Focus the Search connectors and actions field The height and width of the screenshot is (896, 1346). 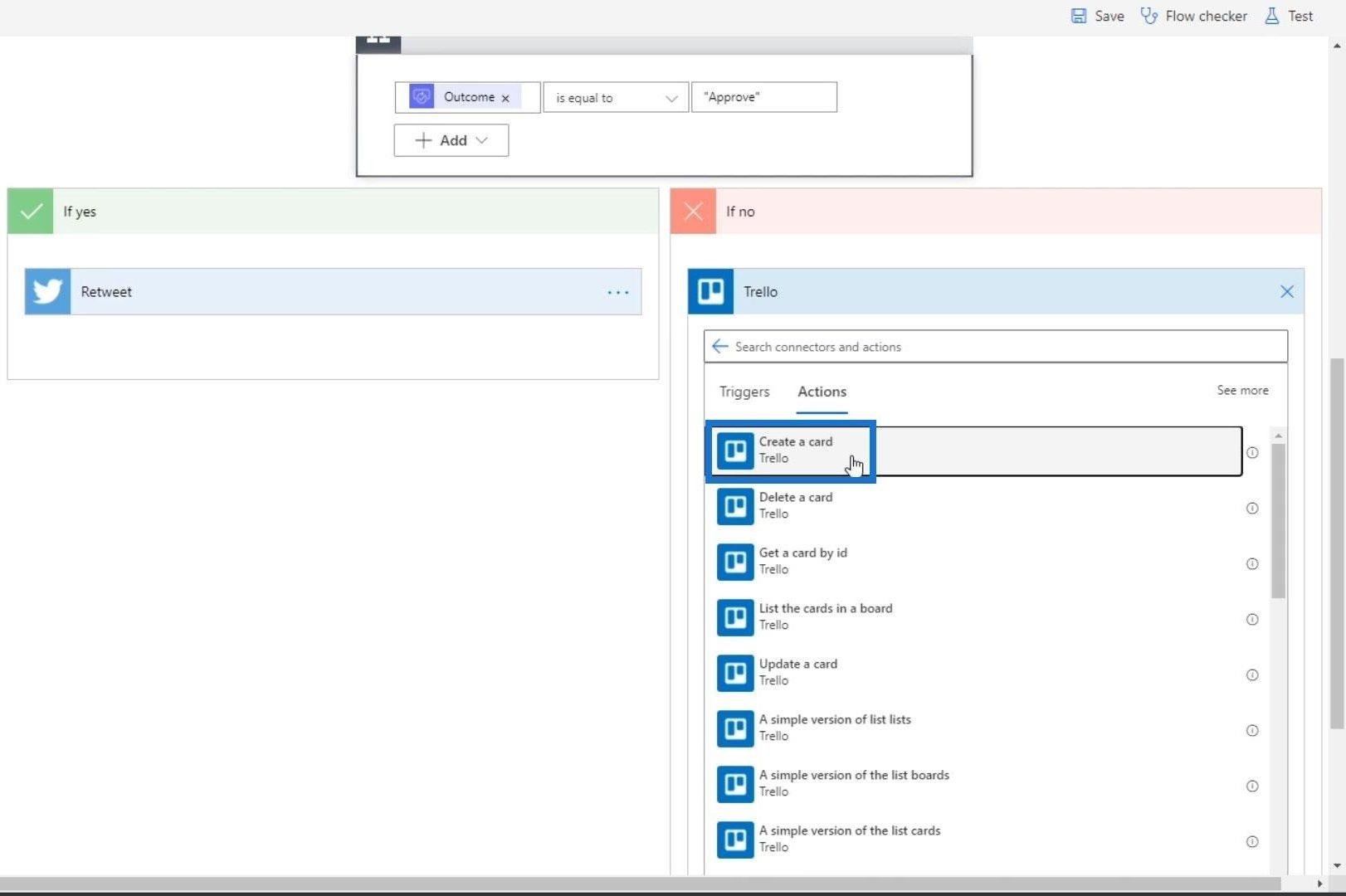996,346
